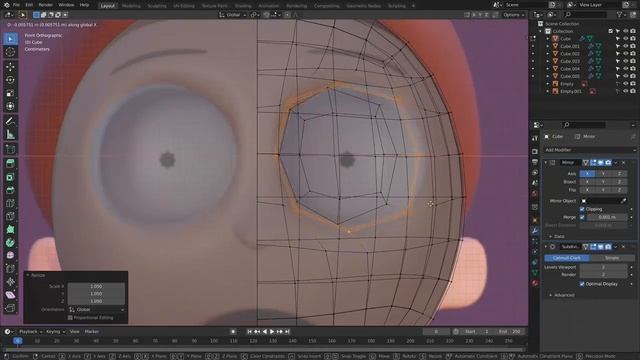The height and width of the screenshot is (360, 640).
Task: Remove the Mirror modifier with X
Action: coord(623,162)
